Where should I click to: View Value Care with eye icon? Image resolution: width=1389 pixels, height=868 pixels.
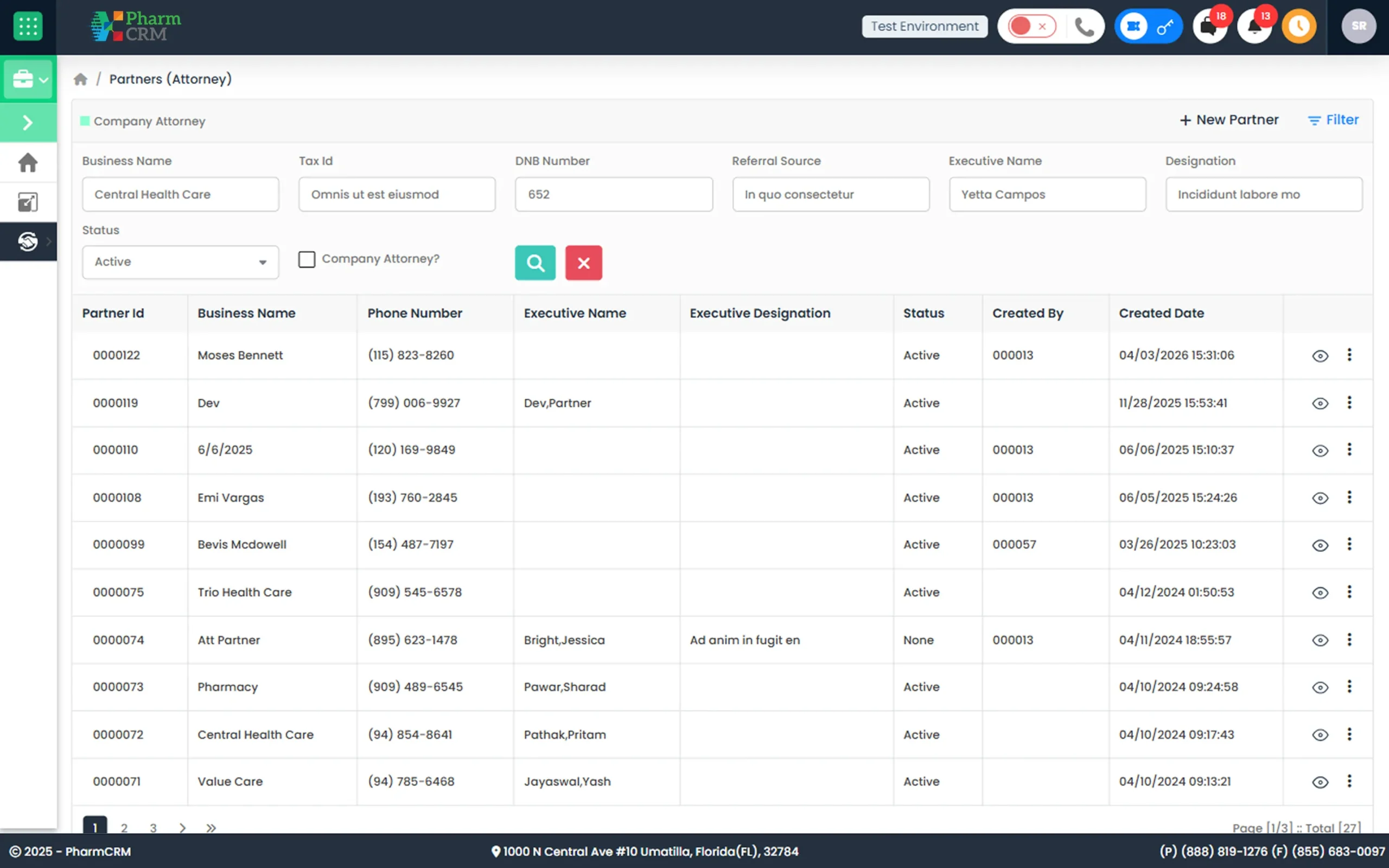tap(1320, 782)
